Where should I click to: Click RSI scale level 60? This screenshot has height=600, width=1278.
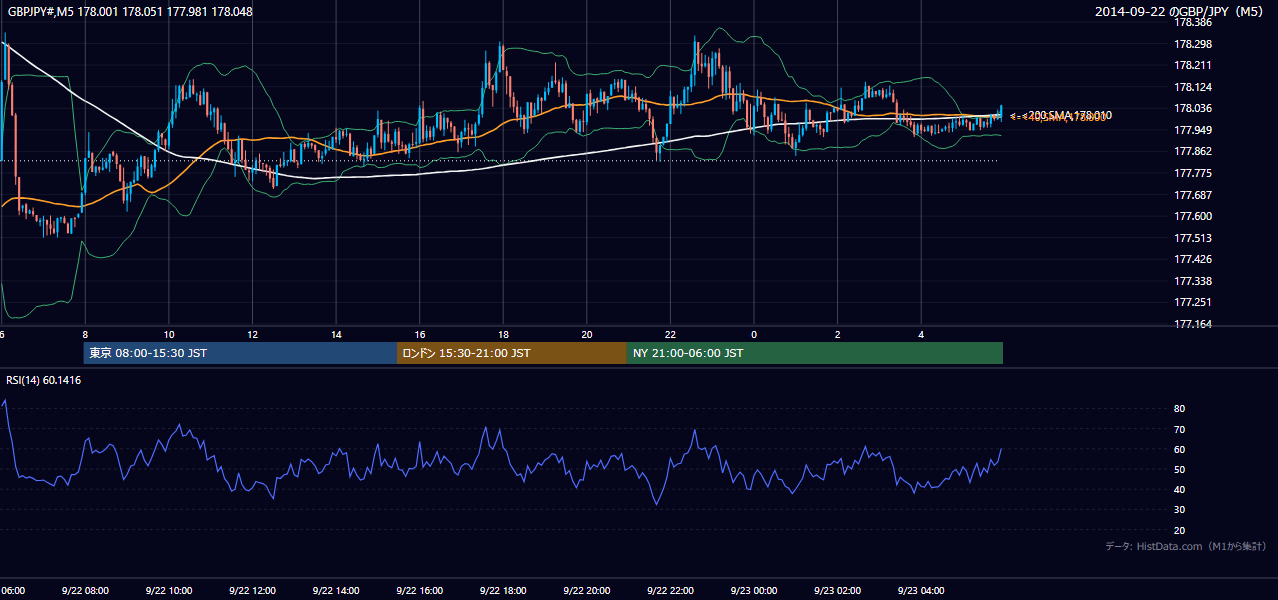(1180, 449)
